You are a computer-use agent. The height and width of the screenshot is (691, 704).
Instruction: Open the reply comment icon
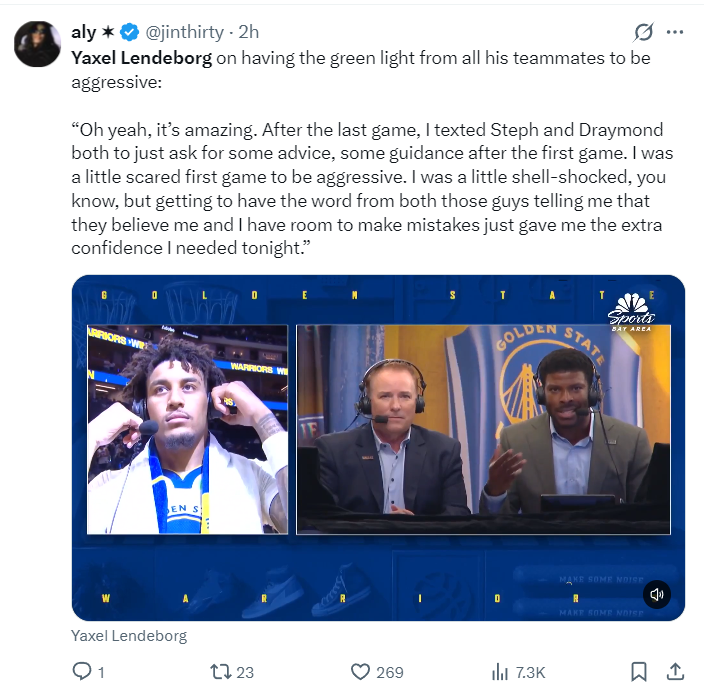(82, 672)
